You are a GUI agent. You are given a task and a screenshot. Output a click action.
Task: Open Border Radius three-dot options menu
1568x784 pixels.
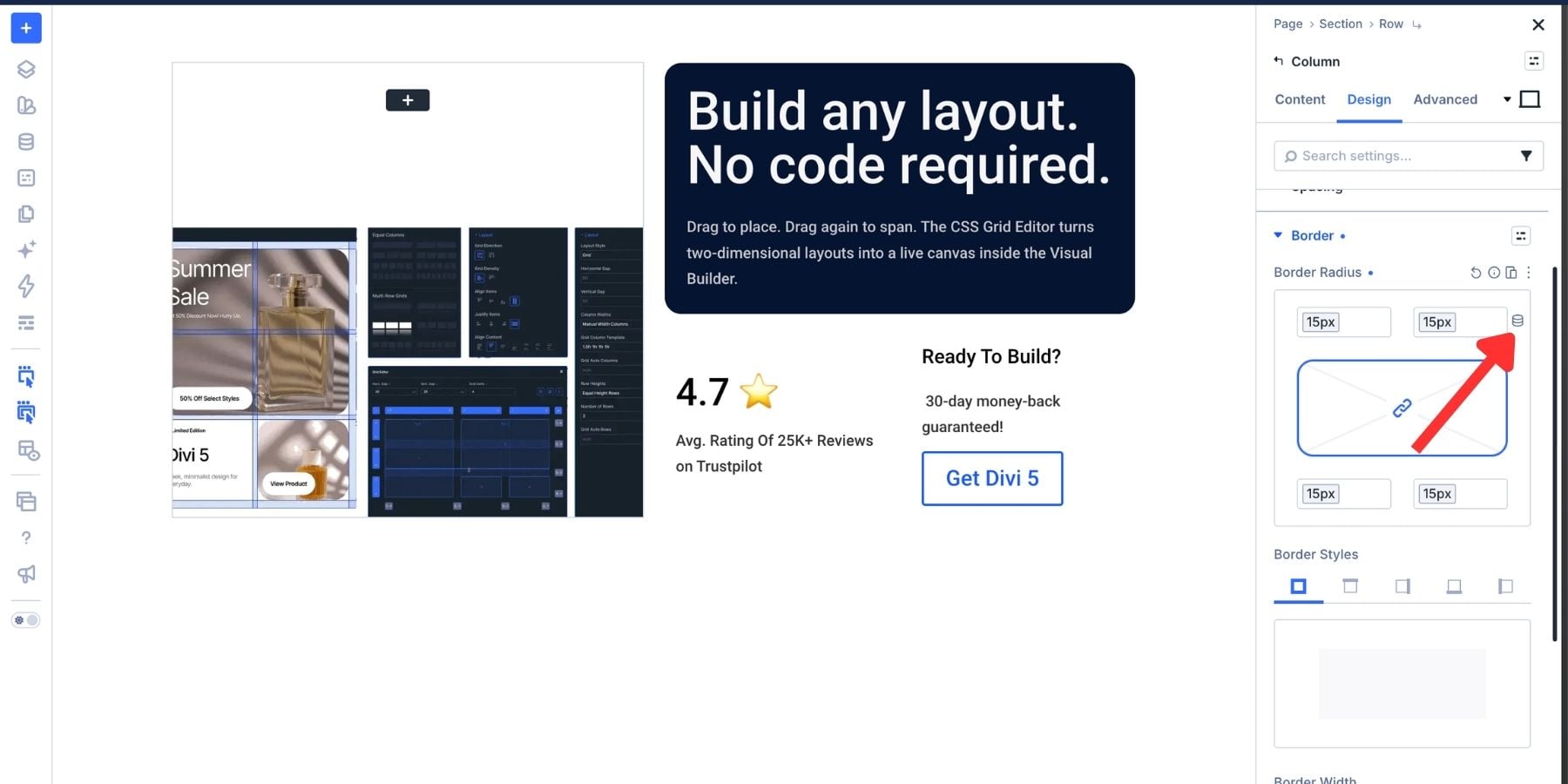tap(1529, 273)
